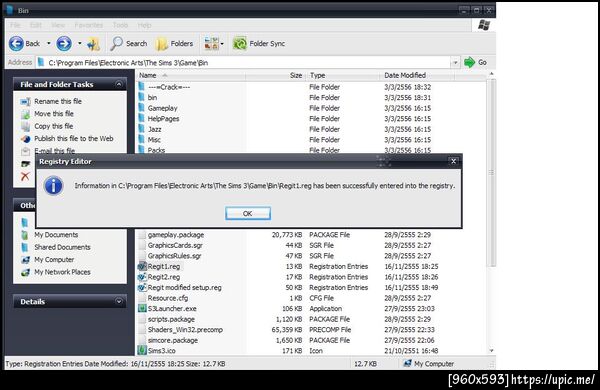Click Publish this file to the Web
This screenshot has height=390, width=600.
[x=74, y=139]
